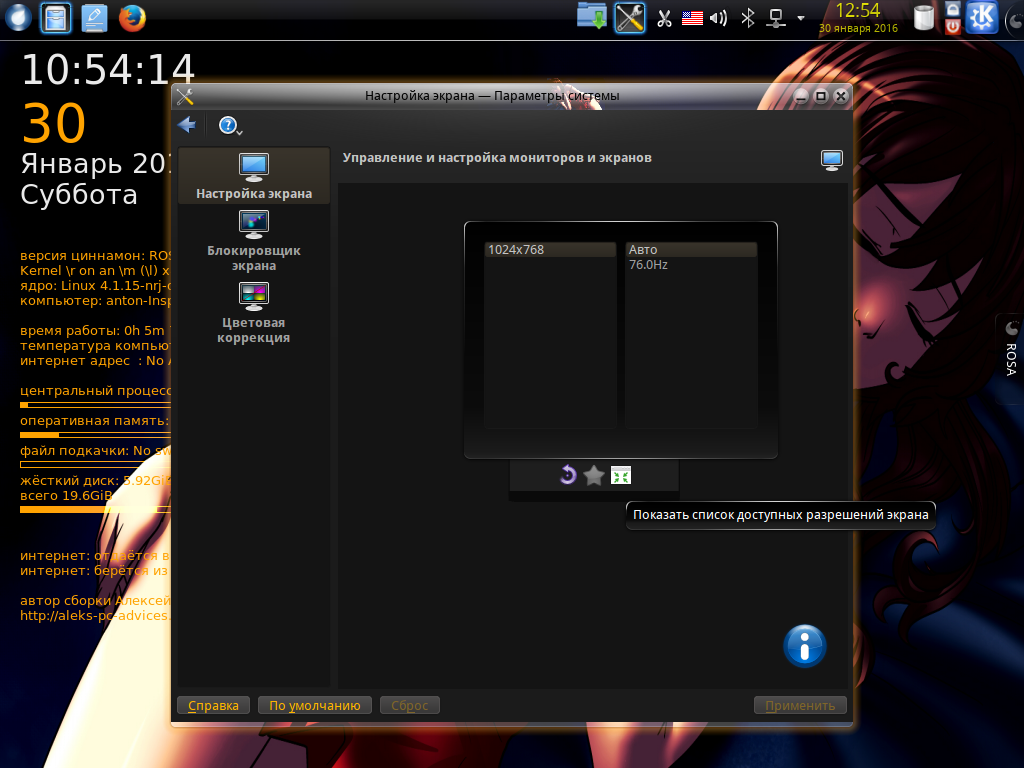
Task: Click the wrench icon in the window title bar
Action: click(x=185, y=96)
